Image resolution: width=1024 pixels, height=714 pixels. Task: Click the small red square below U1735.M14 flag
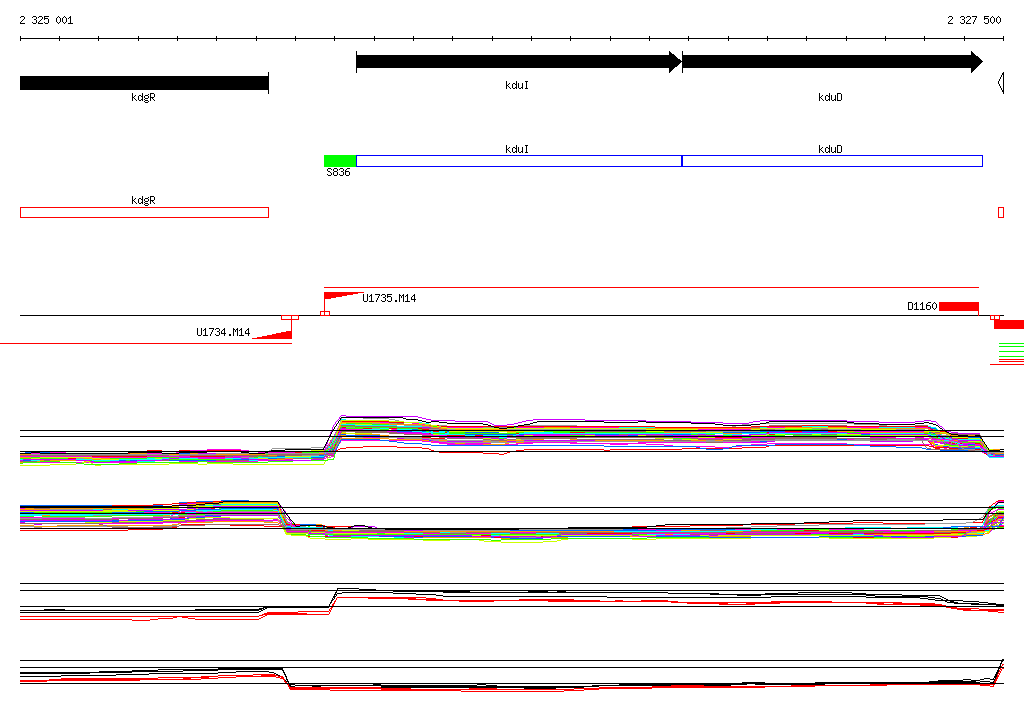coord(325,314)
